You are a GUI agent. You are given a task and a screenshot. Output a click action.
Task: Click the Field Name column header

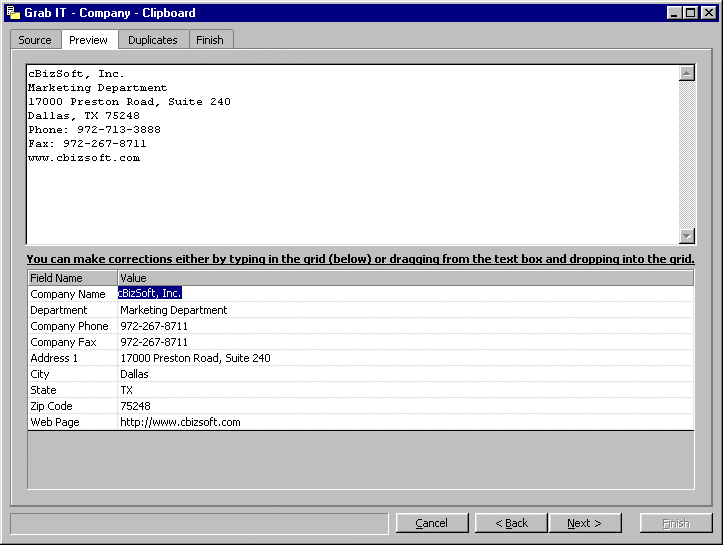(72, 278)
